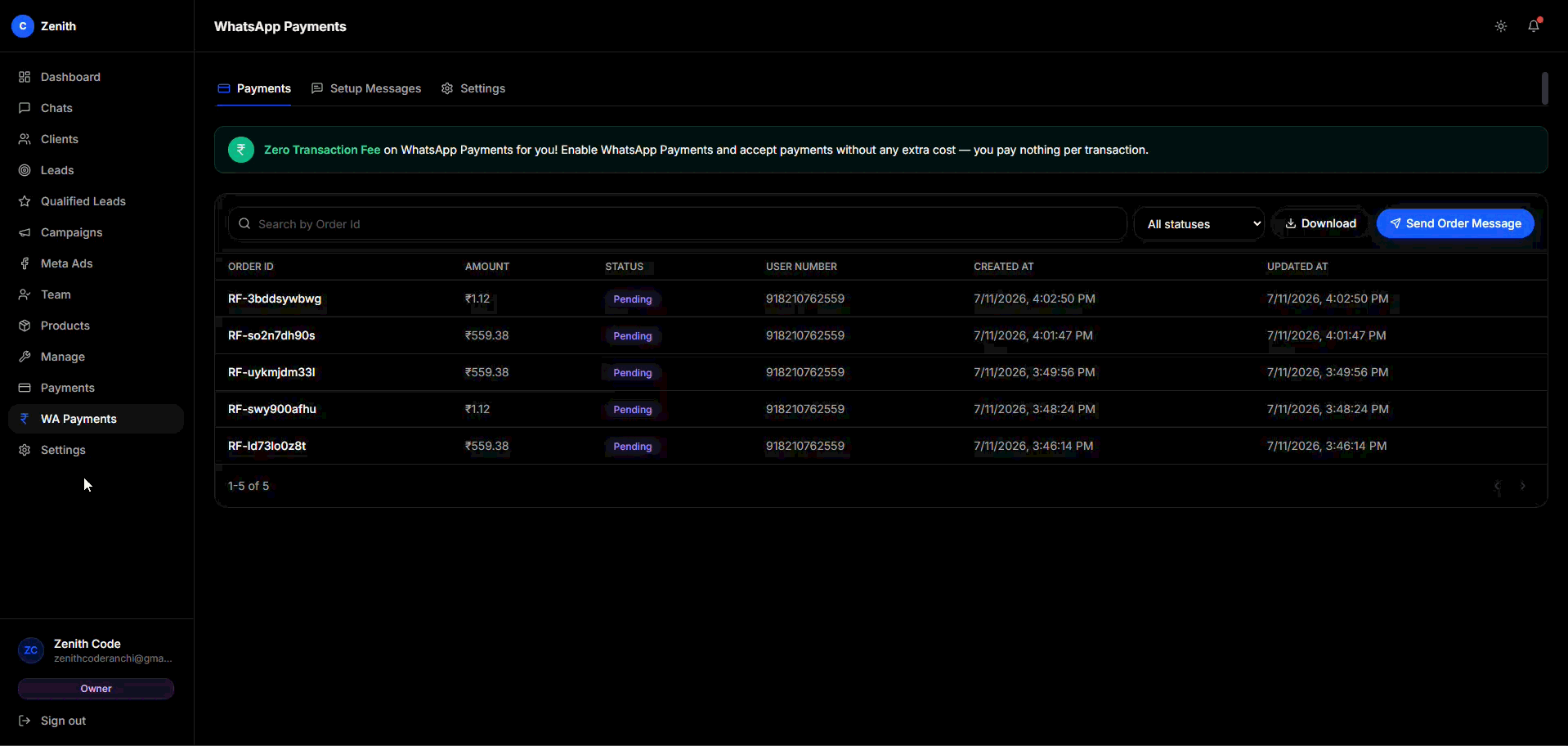Click the Sign out label
This screenshot has height=746, width=1568.
[63, 721]
